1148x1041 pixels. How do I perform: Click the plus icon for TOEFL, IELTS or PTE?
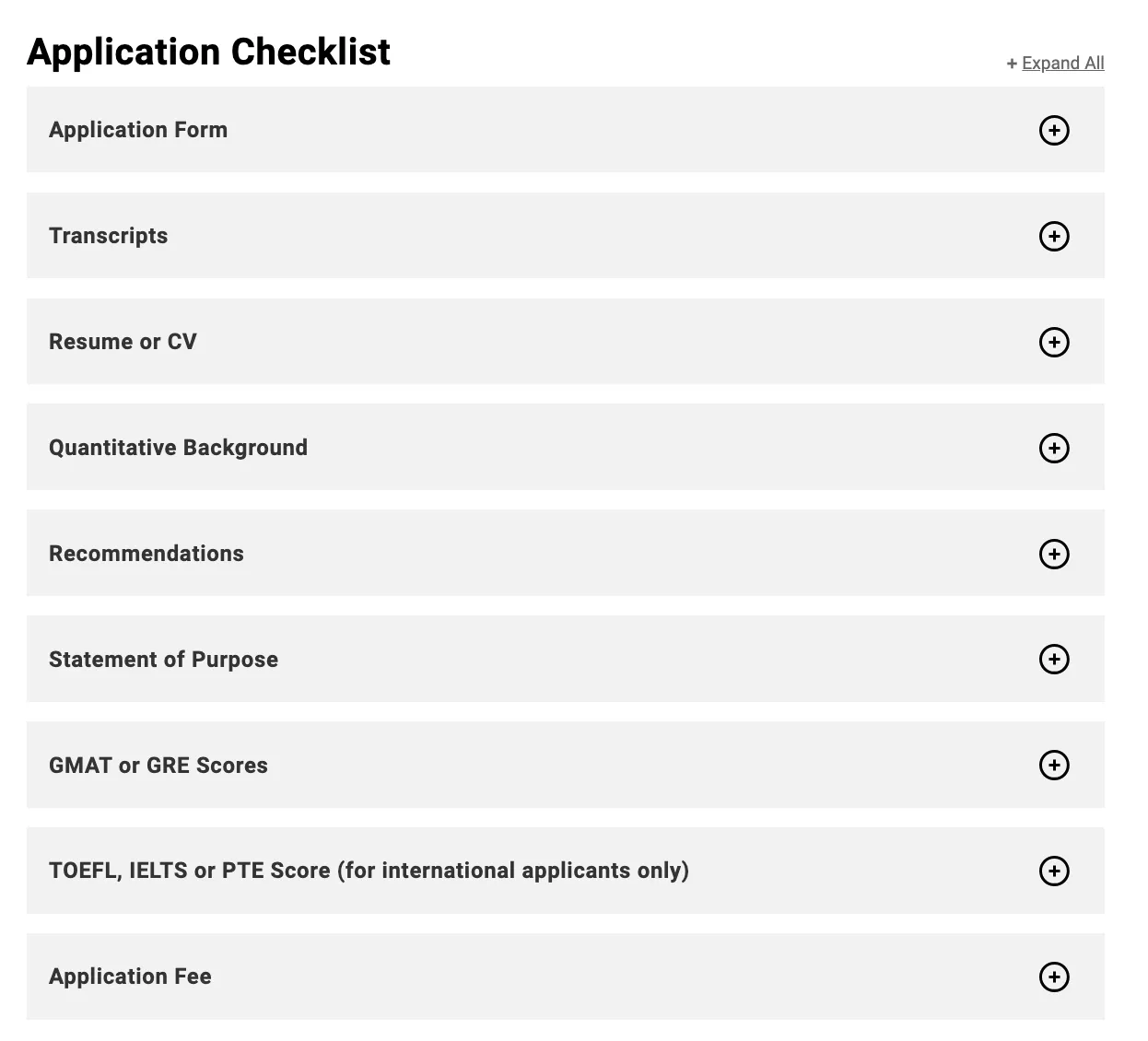[x=1054, y=871]
